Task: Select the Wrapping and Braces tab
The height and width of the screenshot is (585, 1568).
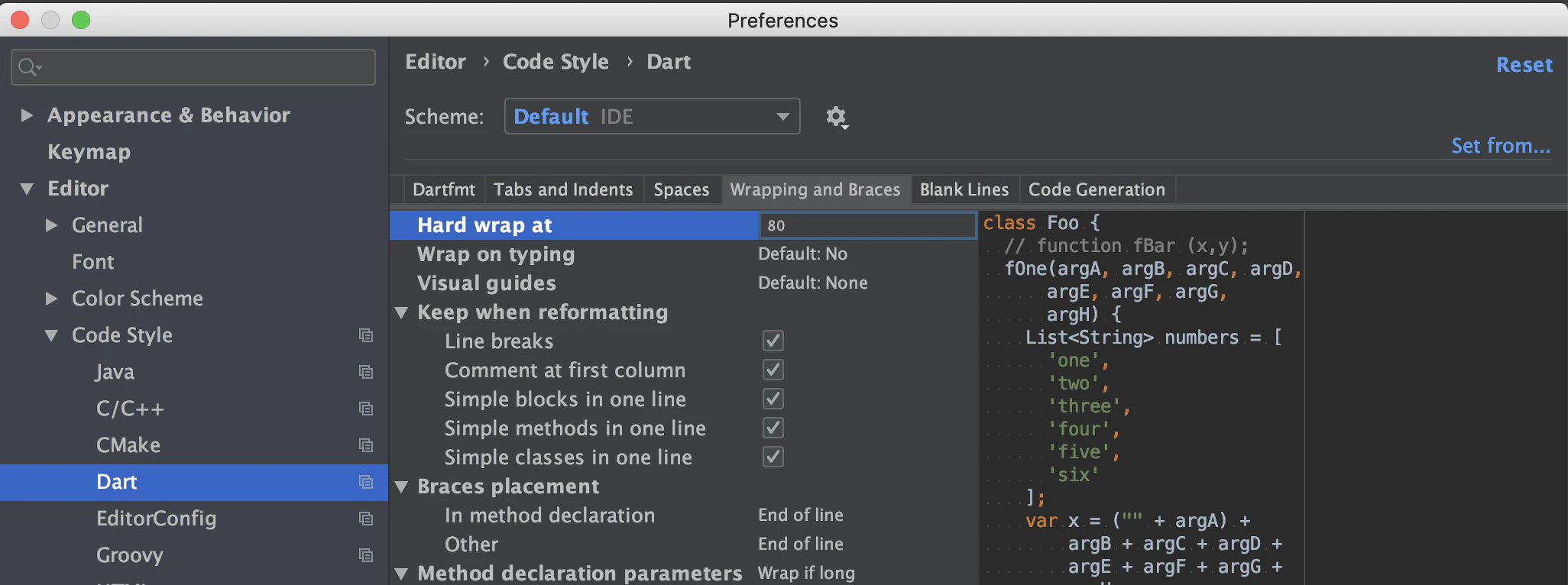Action: [815, 189]
